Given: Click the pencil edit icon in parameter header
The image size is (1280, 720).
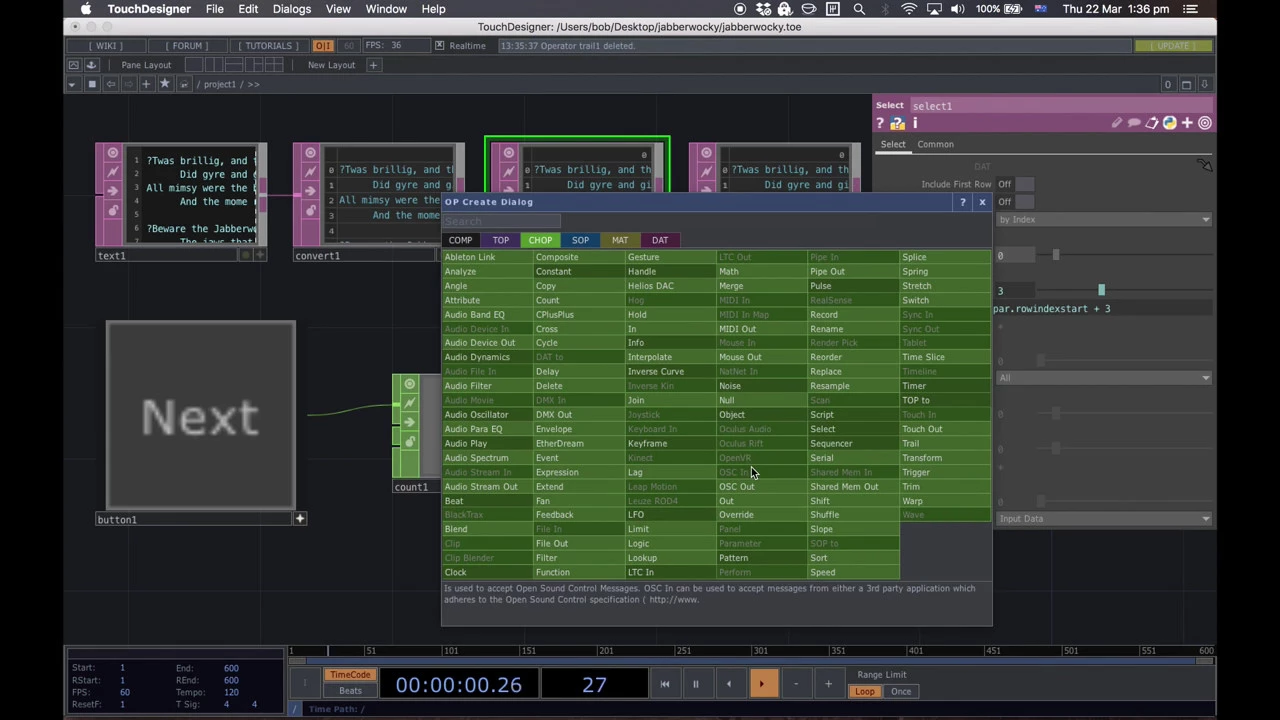Looking at the screenshot, I should [x=1116, y=123].
